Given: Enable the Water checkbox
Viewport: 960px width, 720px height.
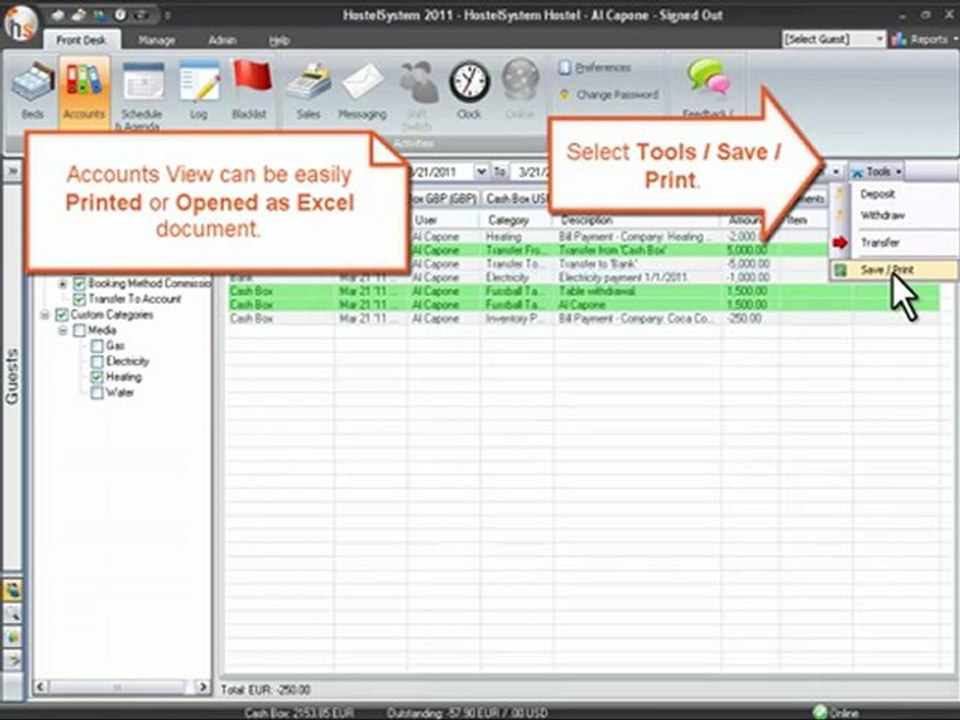Looking at the screenshot, I should tap(97, 392).
